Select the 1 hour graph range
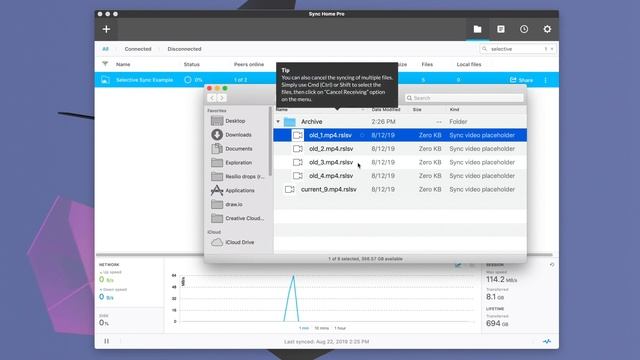 (340, 328)
